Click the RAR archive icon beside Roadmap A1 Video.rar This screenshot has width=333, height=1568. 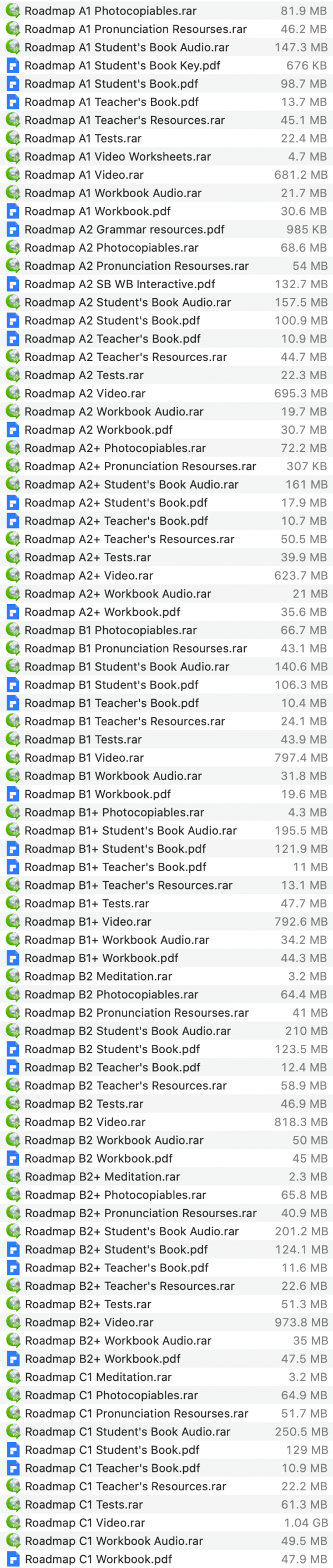coord(12,174)
